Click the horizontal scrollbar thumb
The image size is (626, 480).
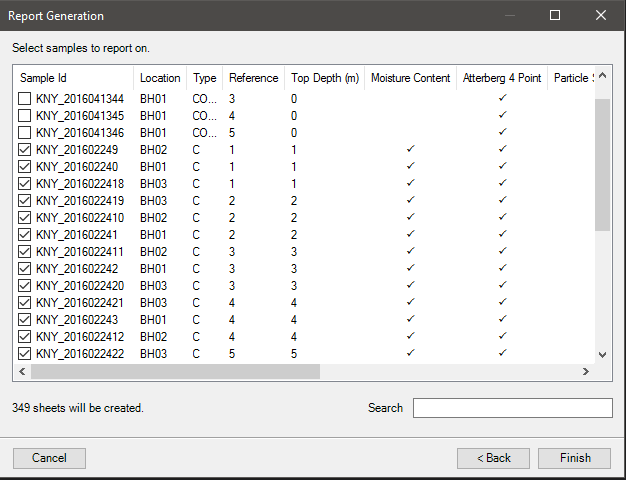(x=175, y=372)
